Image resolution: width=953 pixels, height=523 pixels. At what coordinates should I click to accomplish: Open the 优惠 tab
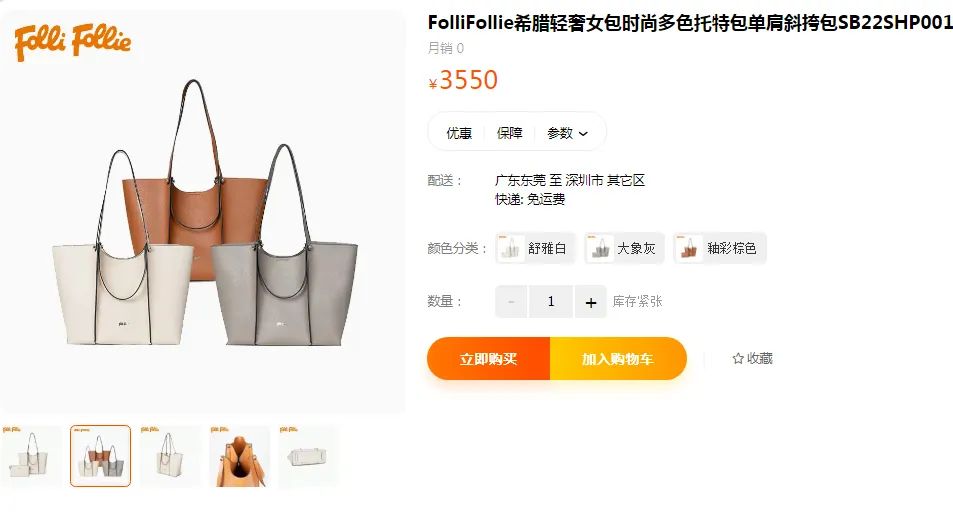tap(459, 133)
